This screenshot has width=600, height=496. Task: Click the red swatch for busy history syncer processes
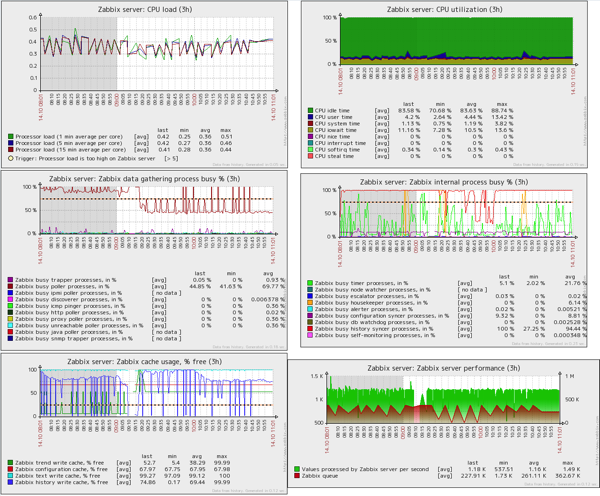(310, 329)
